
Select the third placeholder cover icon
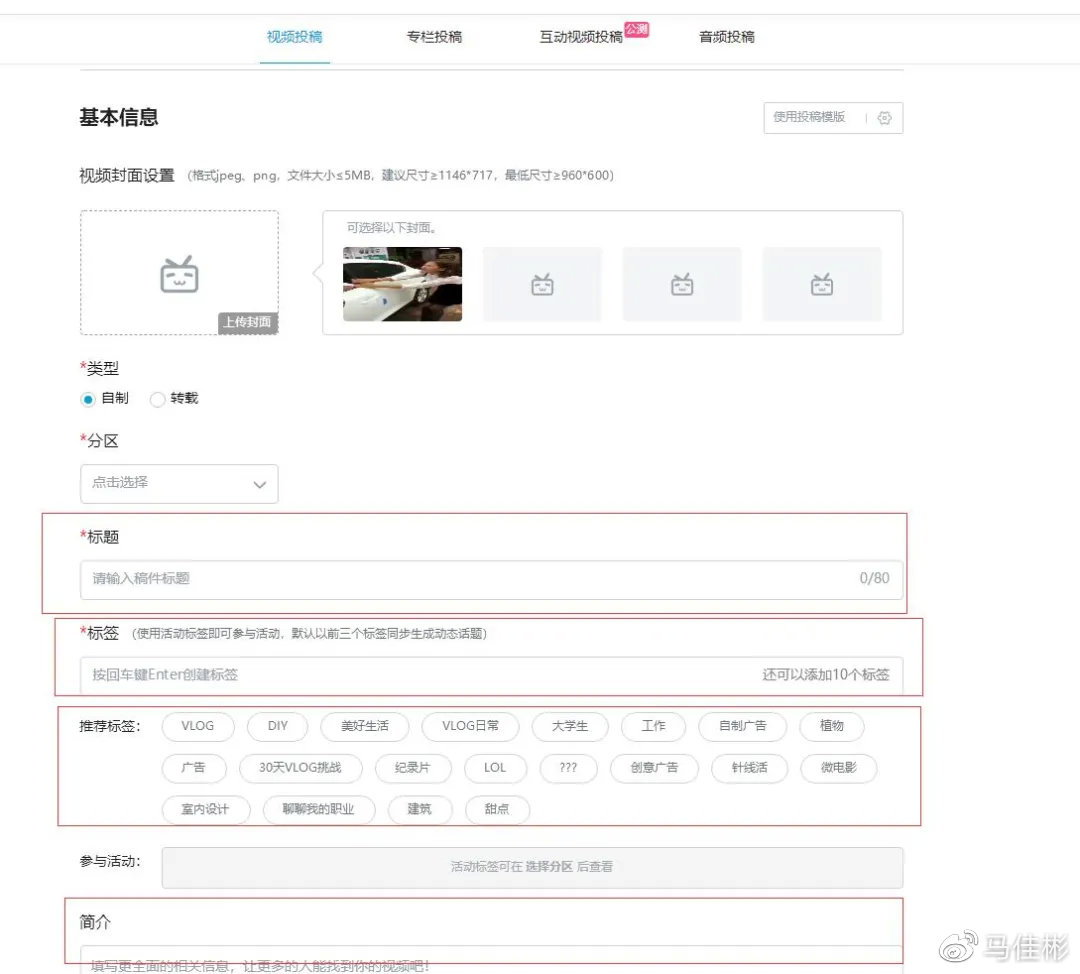pos(682,284)
